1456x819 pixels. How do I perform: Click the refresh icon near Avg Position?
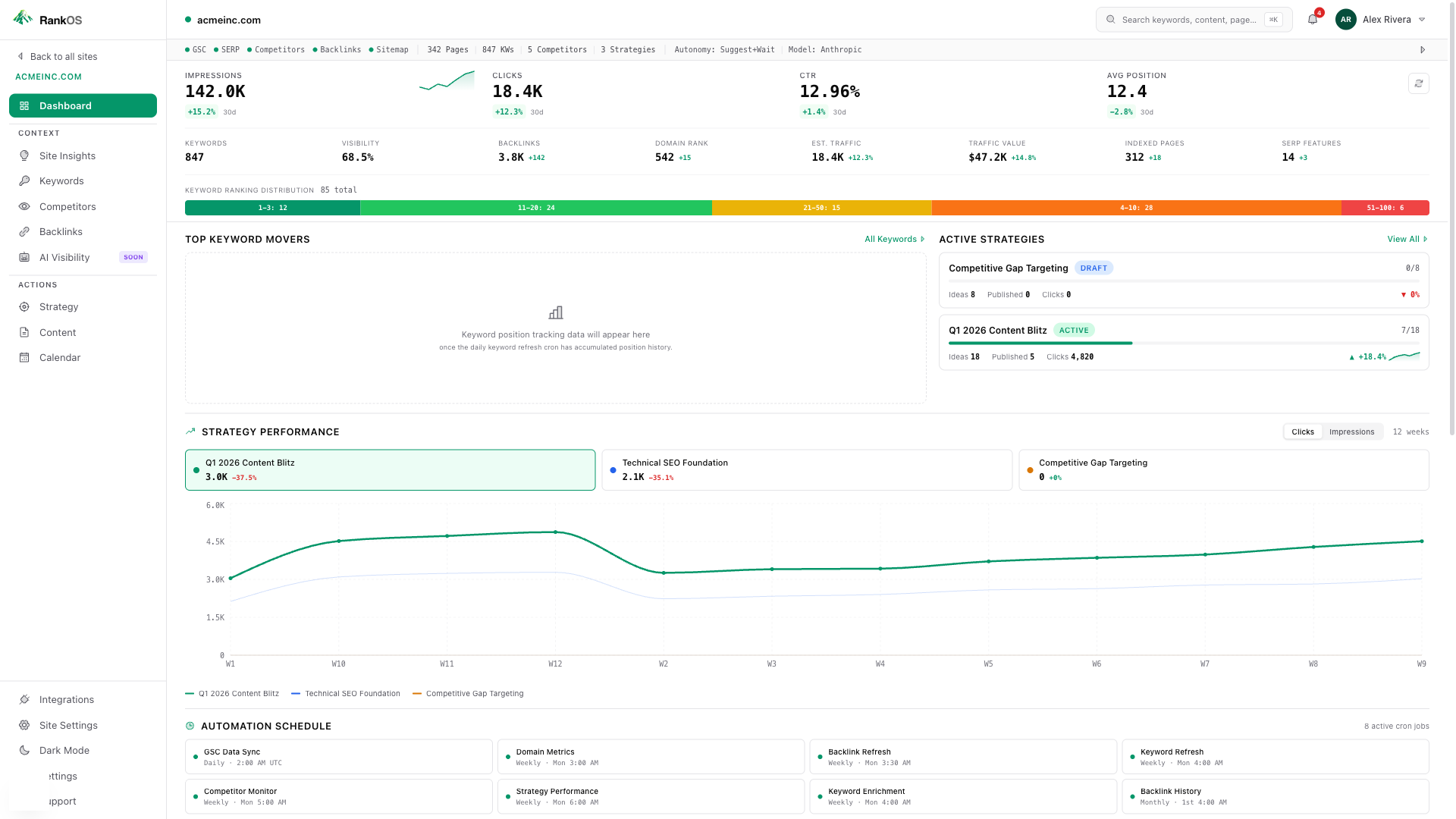[x=1419, y=83]
